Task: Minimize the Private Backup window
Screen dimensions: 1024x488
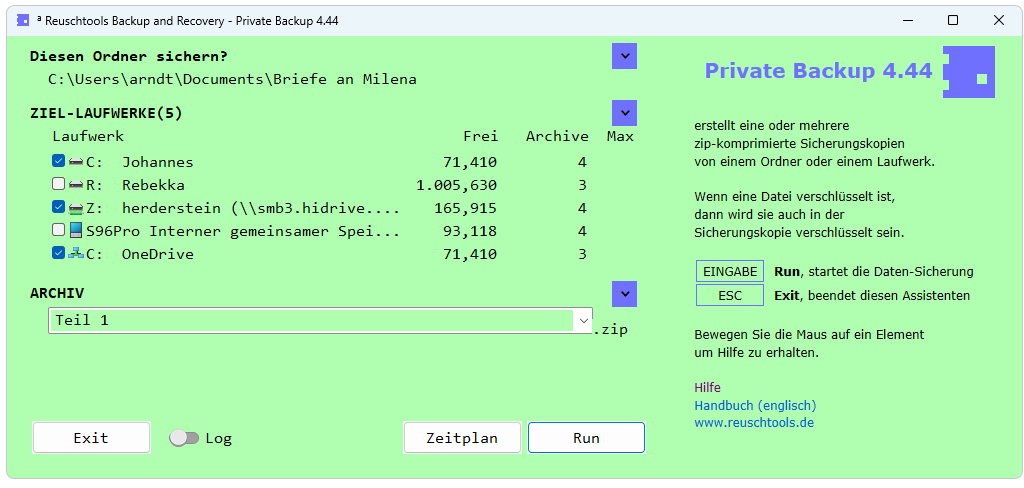Action: 907,20
